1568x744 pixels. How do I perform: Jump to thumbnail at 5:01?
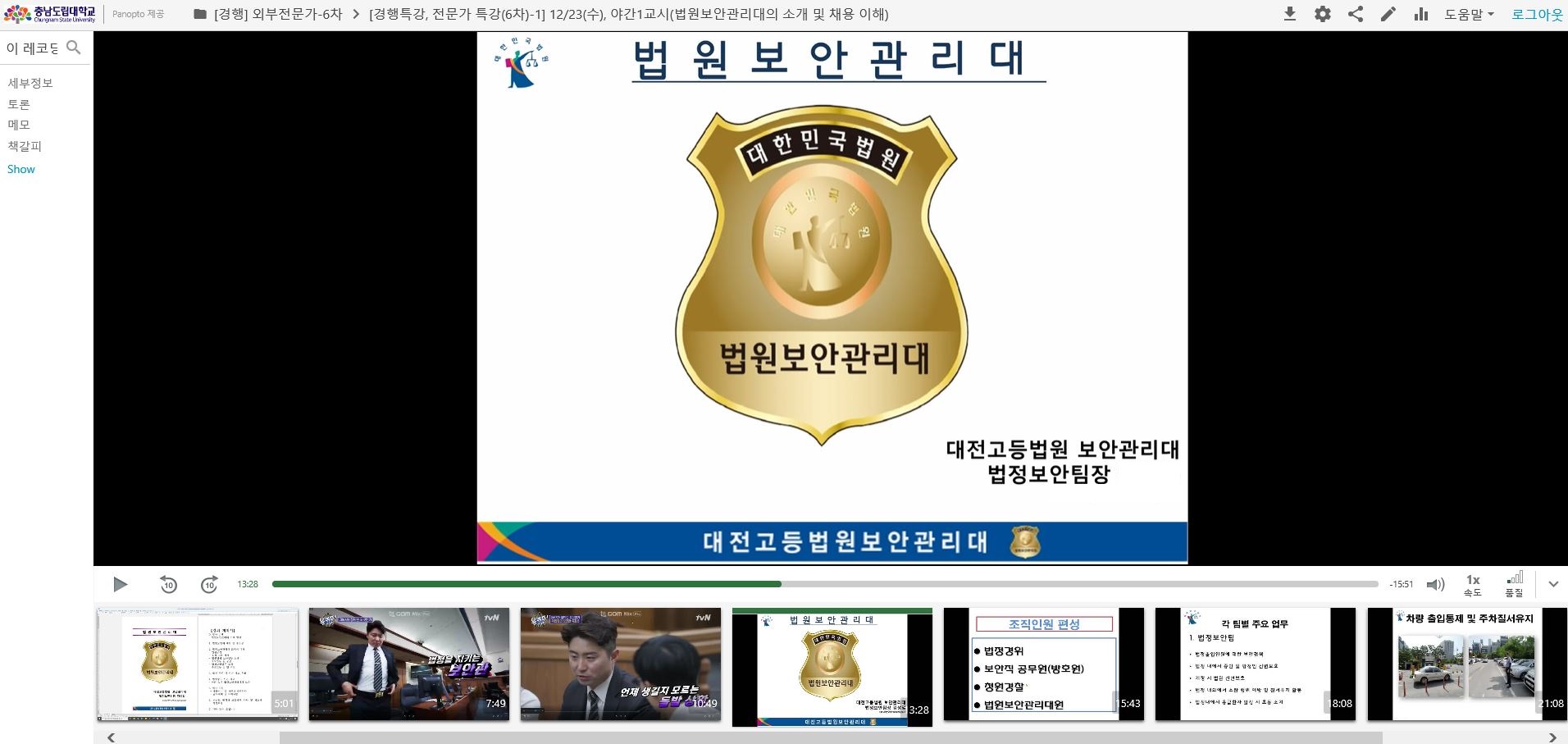click(198, 664)
